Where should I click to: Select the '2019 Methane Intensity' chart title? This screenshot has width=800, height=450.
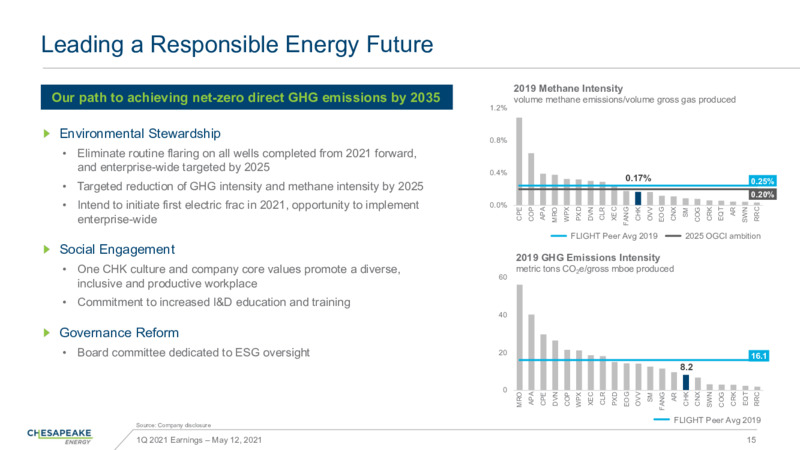568,88
